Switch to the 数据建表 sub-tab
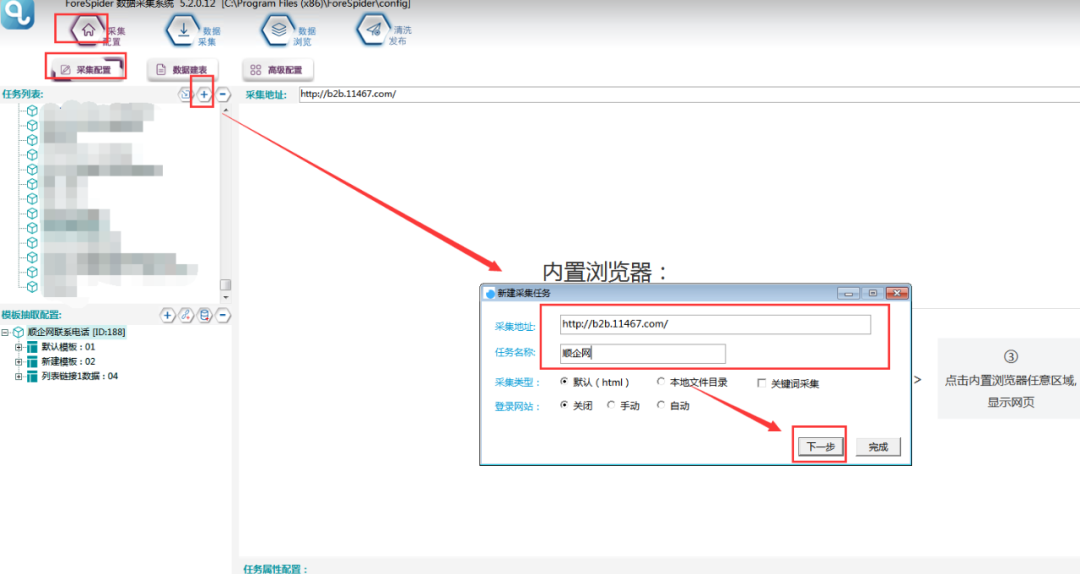Viewport: 1080px width, 574px height. click(x=183, y=70)
